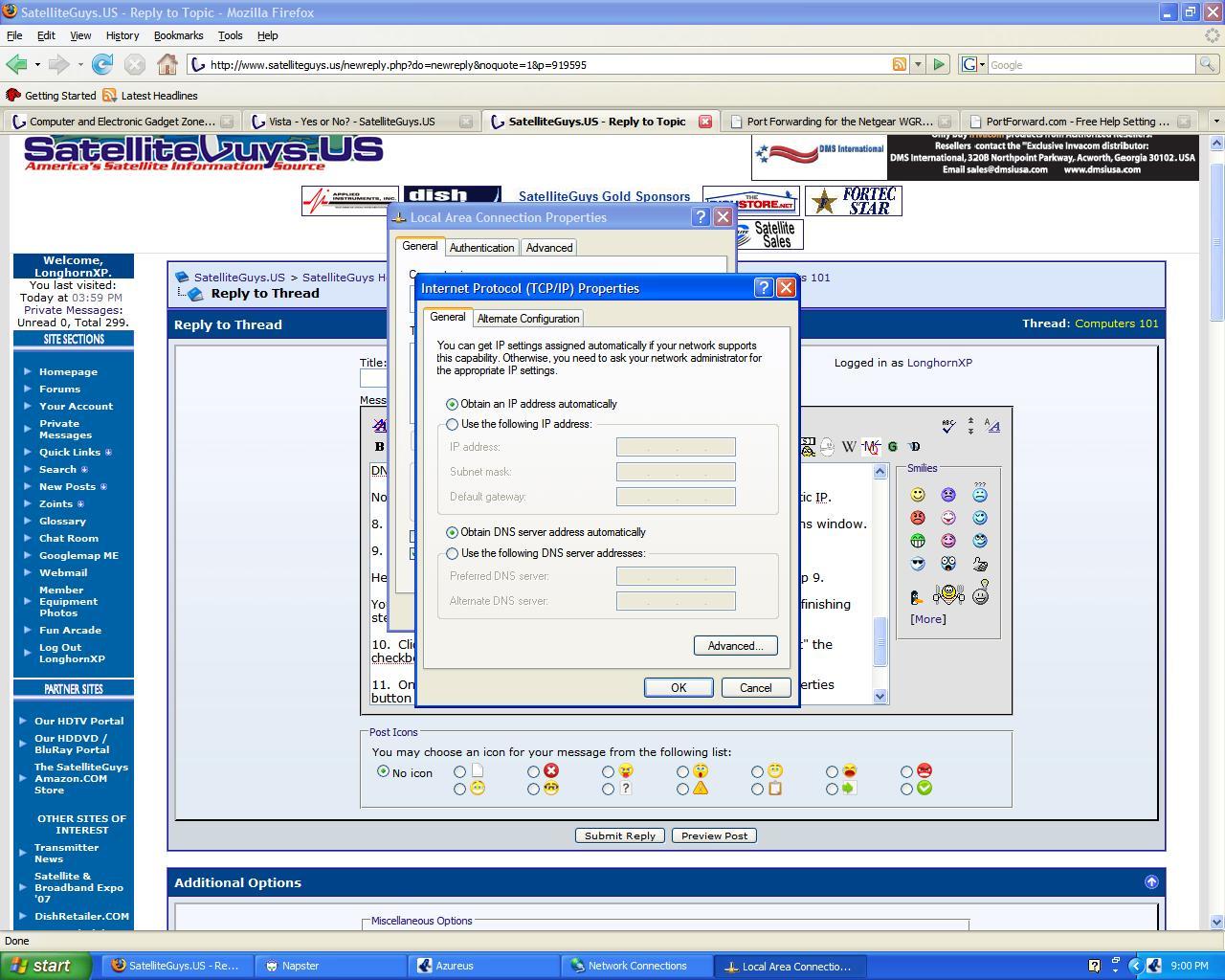Open the Bookmarks menu
The width and height of the screenshot is (1225, 980).
coord(178,35)
